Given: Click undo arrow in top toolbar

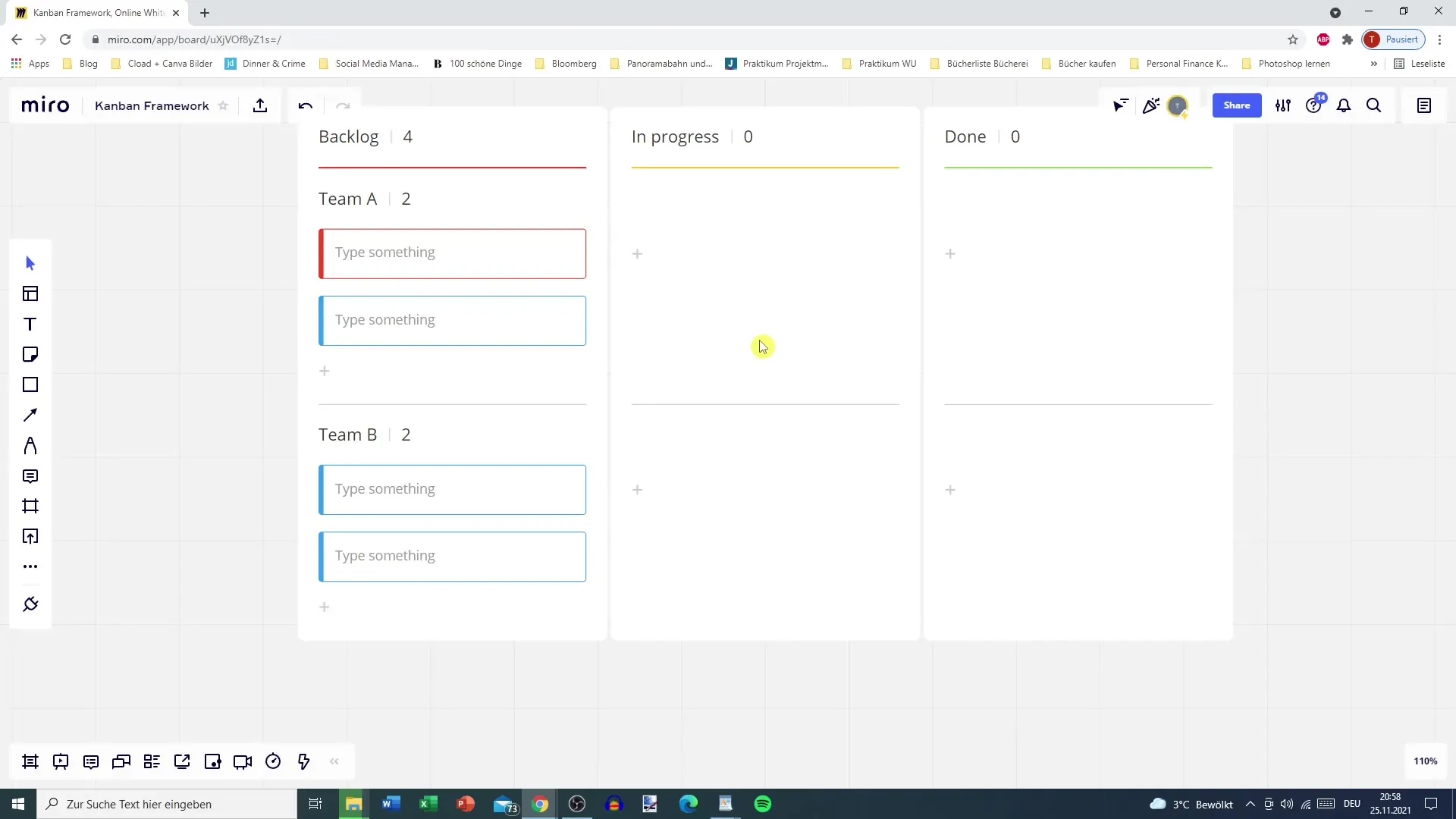Looking at the screenshot, I should 306,106.
